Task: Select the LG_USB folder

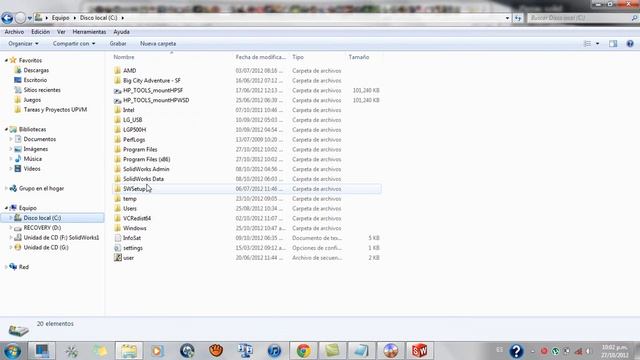Action: pyautogui.click(x=133, y=120)
